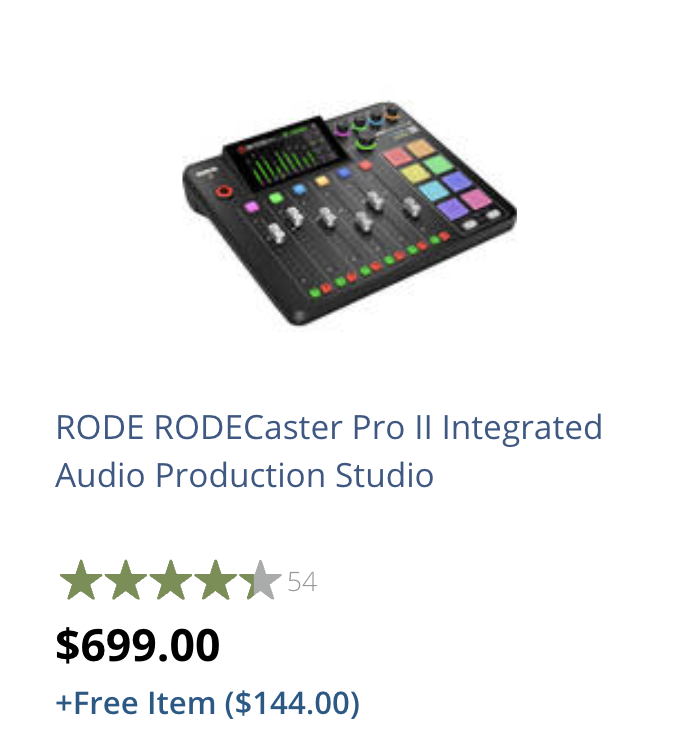Click the "Integrated" word in the product title
The height and width of the screenshot is (744, 686).
(522, 427)
